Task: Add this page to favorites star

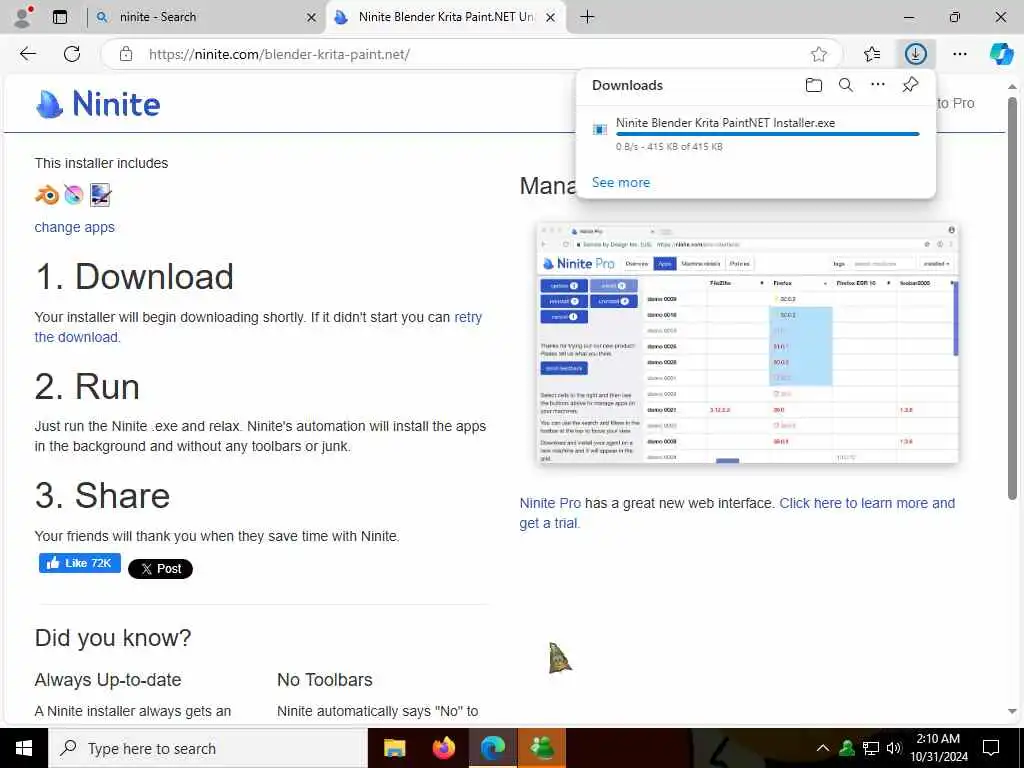Action: click(819, 54)
